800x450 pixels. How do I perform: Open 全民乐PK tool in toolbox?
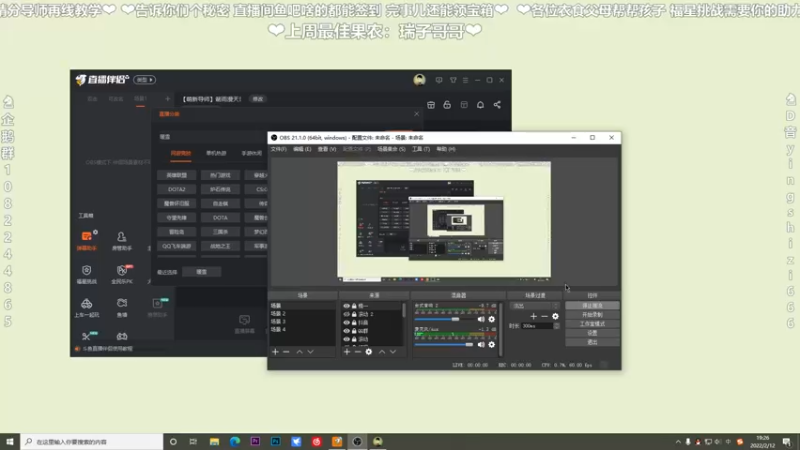pos(122,274)
